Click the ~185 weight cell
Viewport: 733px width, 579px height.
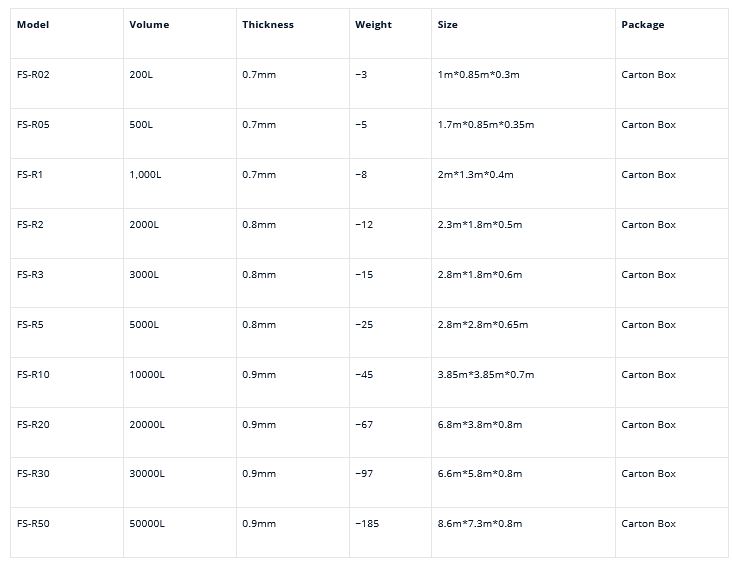coord(367,524)
